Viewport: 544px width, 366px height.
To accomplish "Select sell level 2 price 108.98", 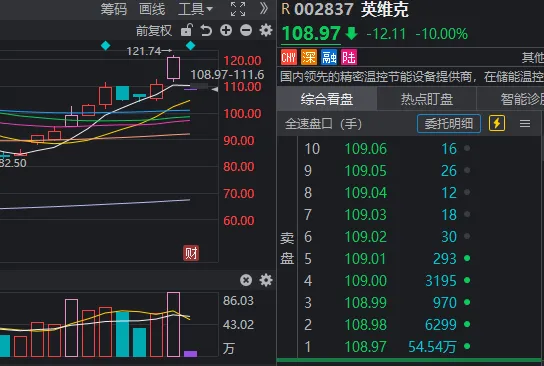I will coord(366,325).
